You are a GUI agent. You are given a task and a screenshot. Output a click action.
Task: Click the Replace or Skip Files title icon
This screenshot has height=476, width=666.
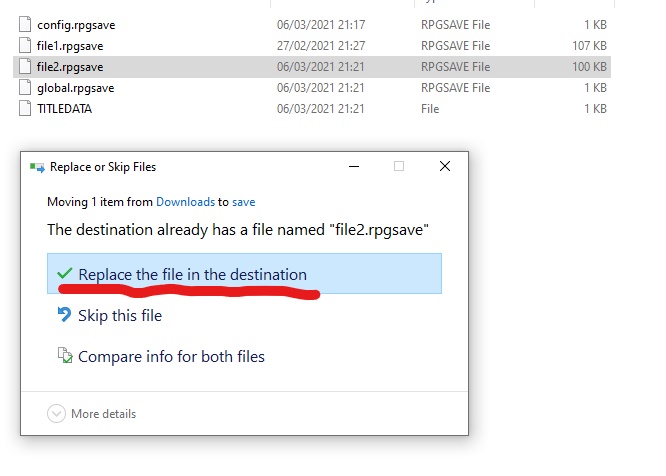point(37,167)
